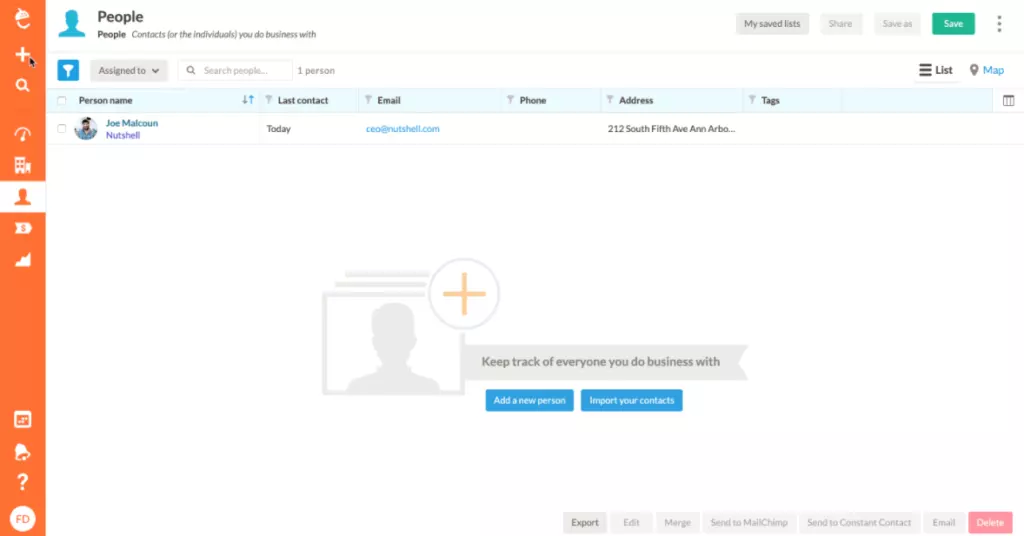Open the Nutshell company link
Viewport: 1024px width, 536px height.
pos(123,135)
